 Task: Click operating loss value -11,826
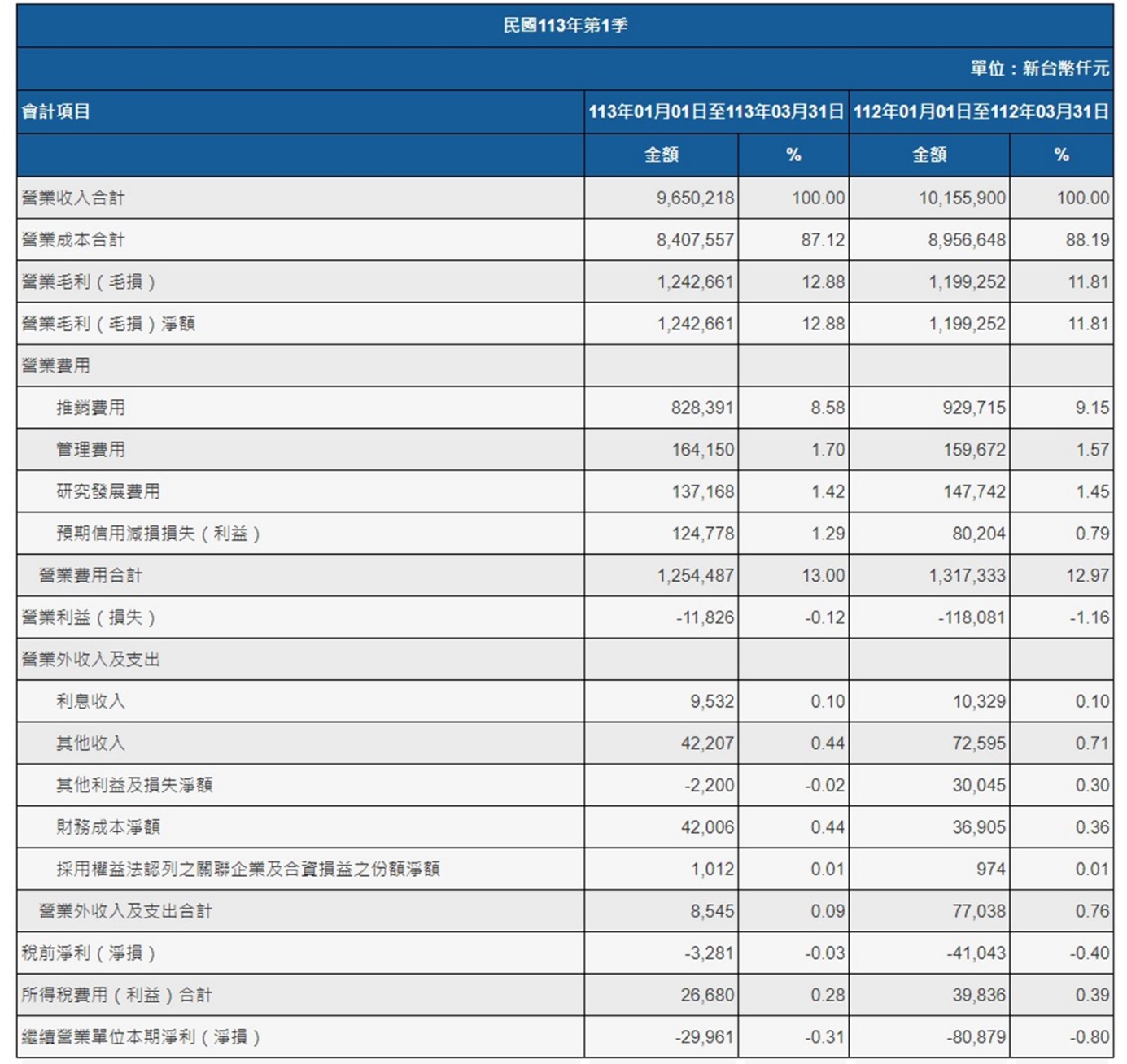[705, 617]
